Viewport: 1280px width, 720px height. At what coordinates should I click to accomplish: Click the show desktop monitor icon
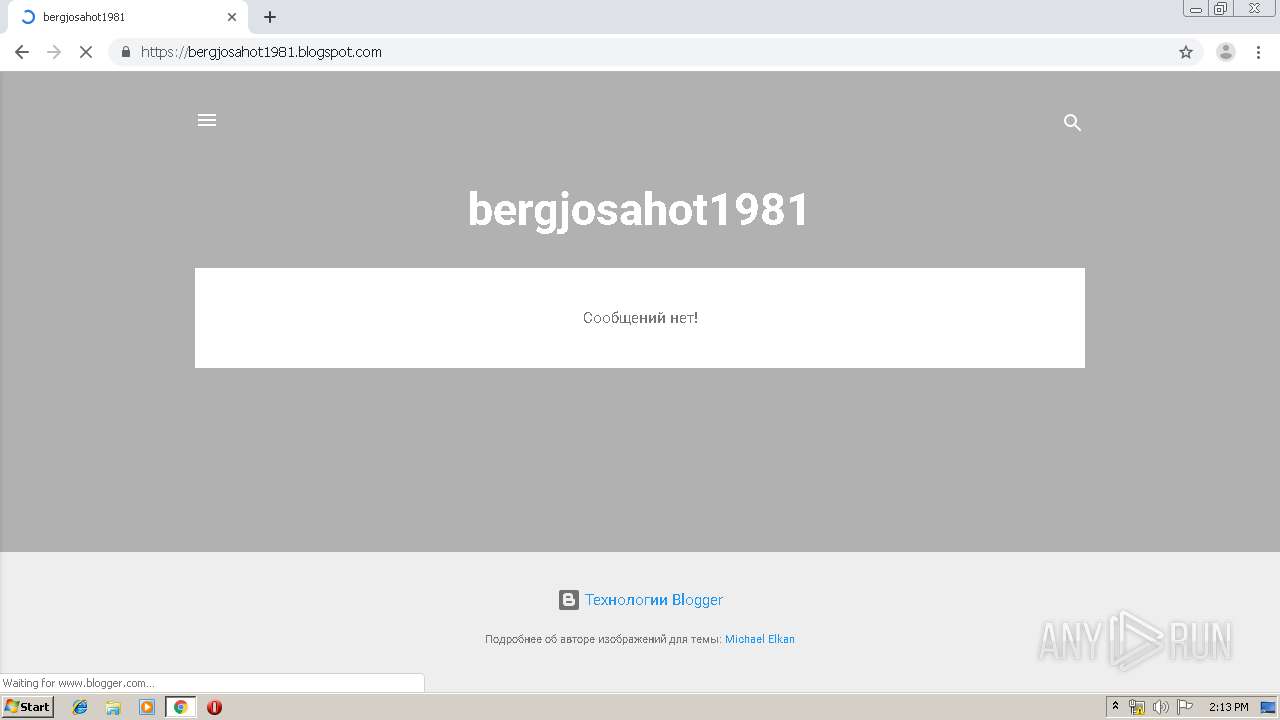tap(1268, 707)
